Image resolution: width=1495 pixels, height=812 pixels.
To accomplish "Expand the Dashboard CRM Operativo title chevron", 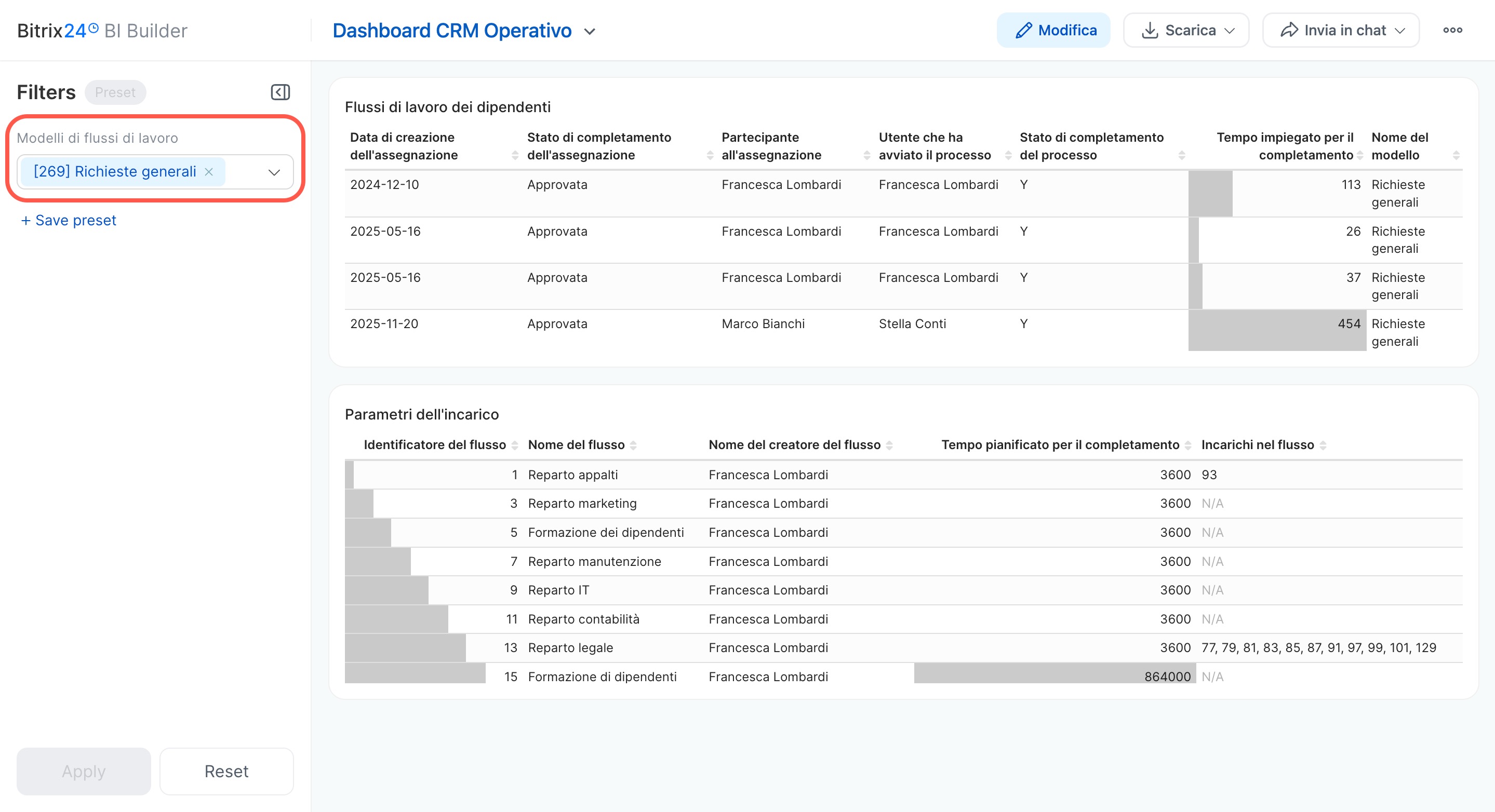I will click(x=590, y=31).
